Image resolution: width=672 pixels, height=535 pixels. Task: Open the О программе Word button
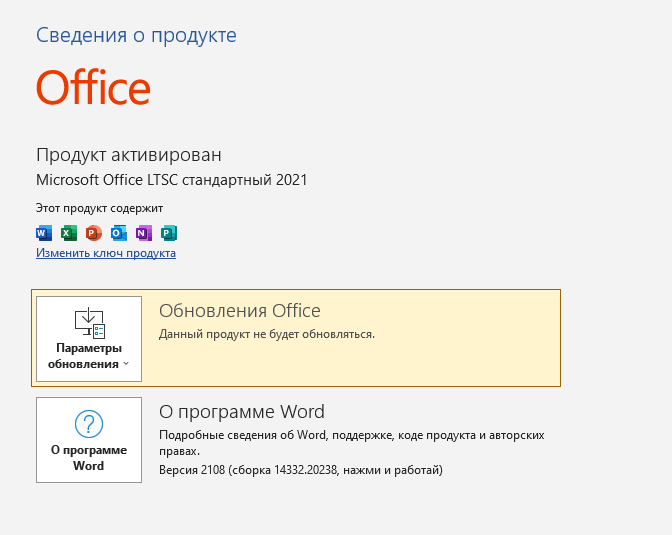[x=89, y=440]
